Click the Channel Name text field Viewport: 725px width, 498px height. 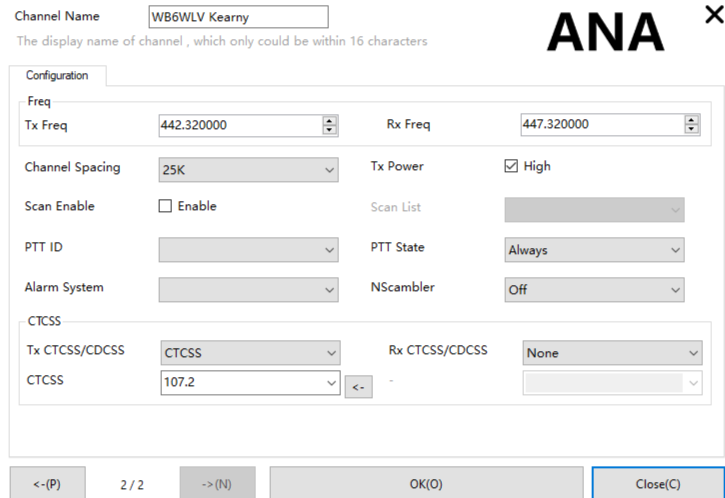click(237, 17)
